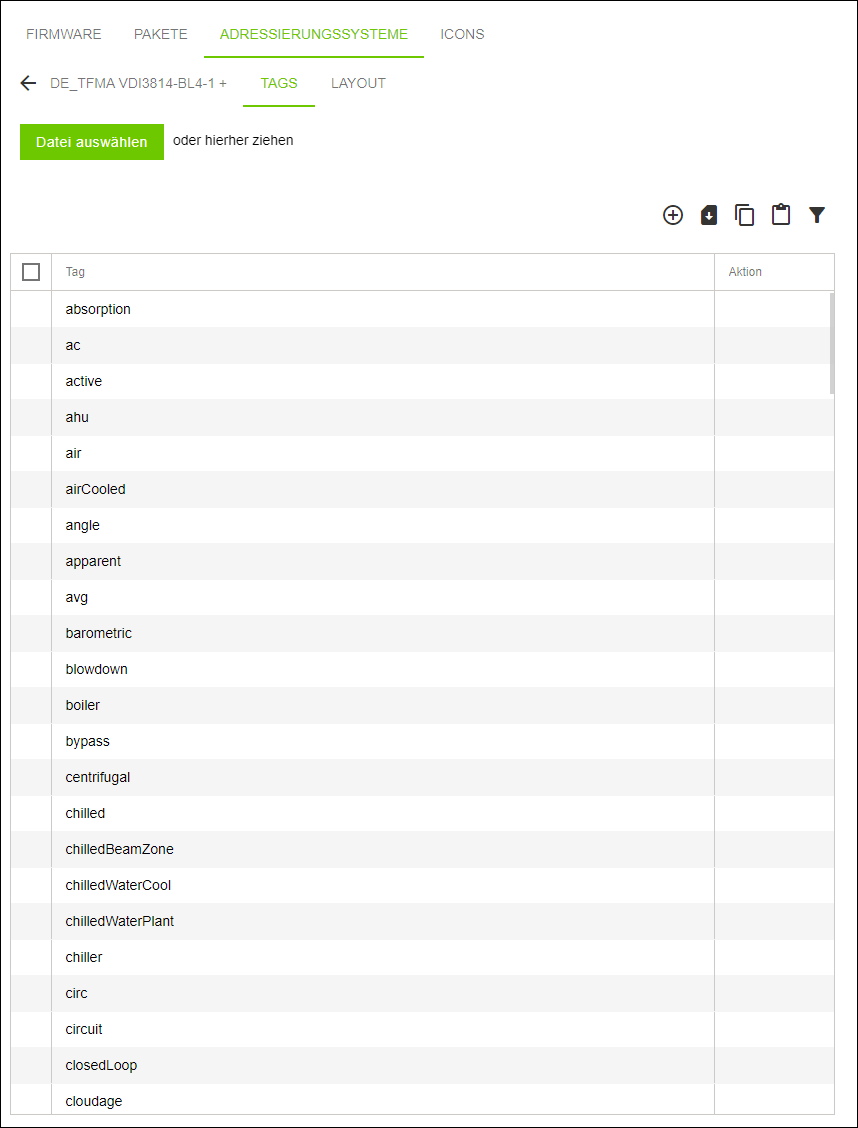
Task: Click the DE_TFMA VDI3814-BL4-1 + breadcrumb label
Action: click(139, 83)
